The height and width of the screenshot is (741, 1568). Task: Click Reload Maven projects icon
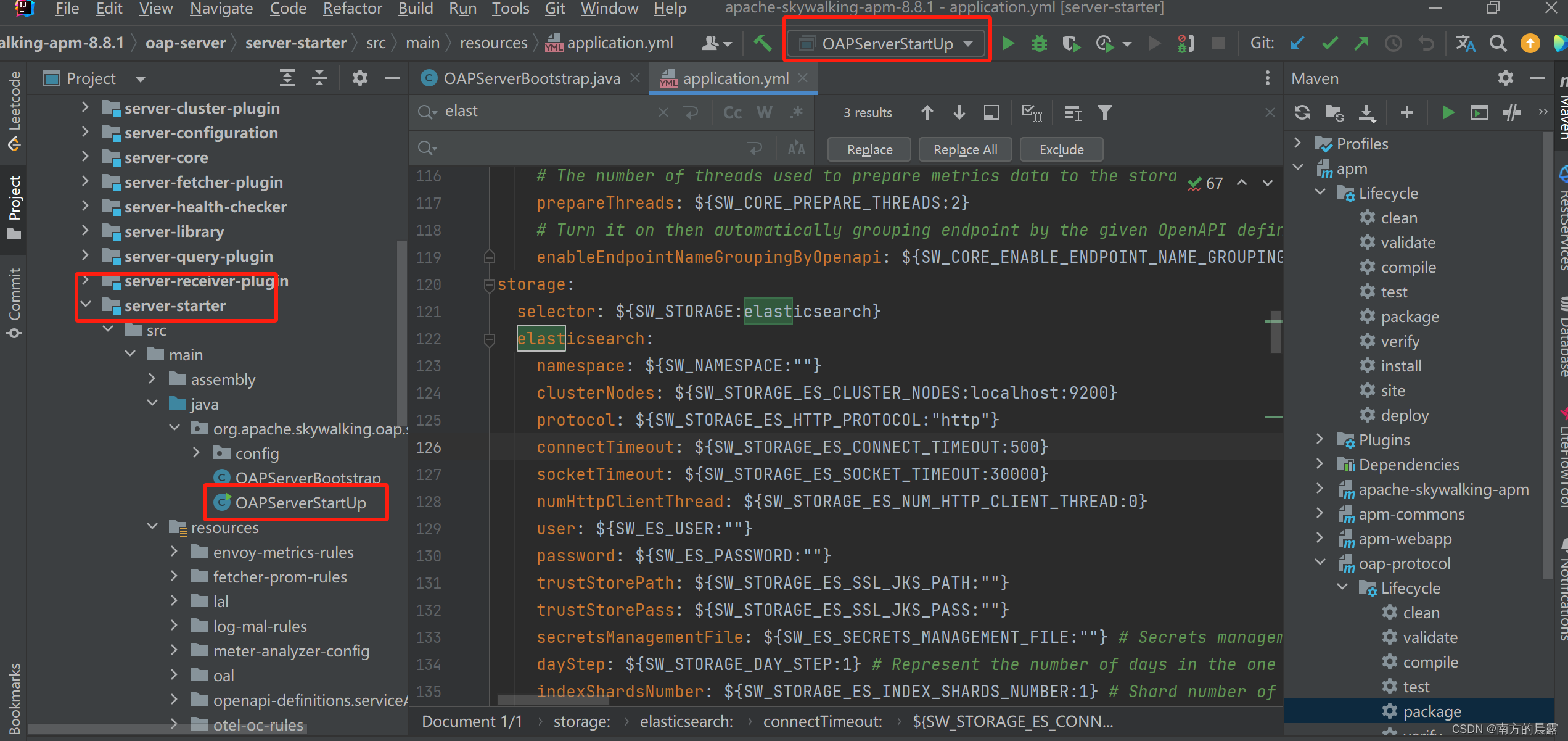(x=1302, y=112)
